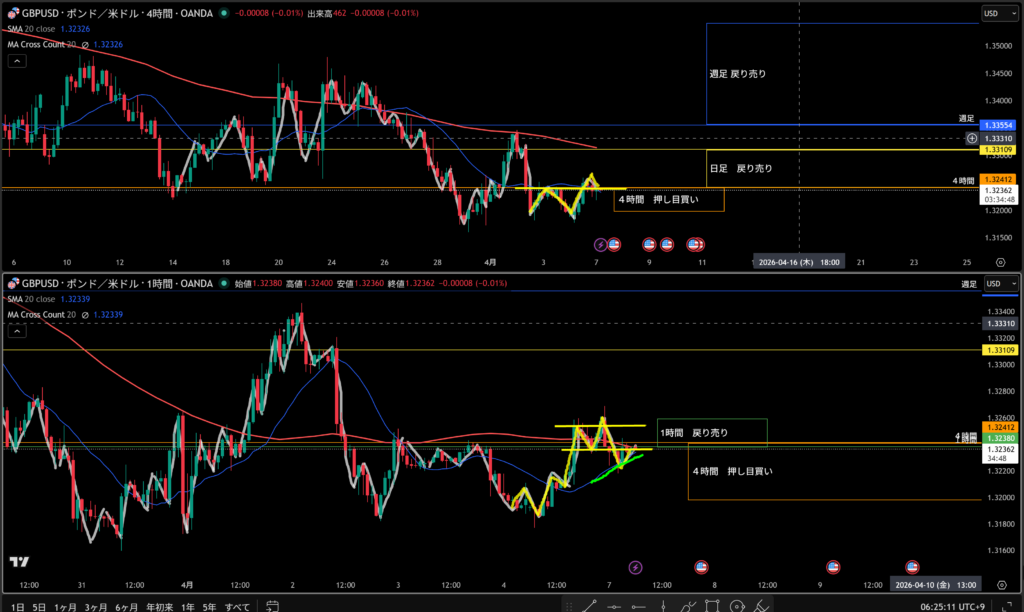Select the 3ヶ月 time range
Screen dimensions: 1024x612
(x=96, y=606)
